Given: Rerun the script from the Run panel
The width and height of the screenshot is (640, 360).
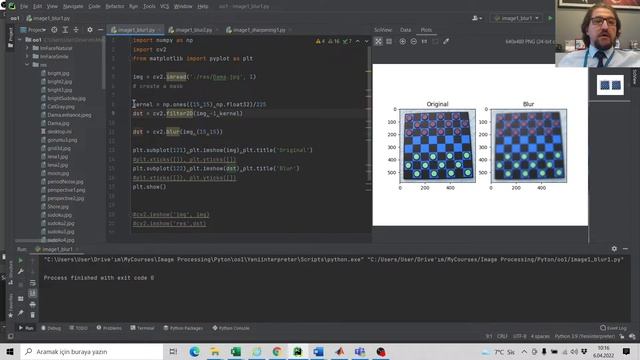Looking at the screenshot, I should (20, 260).
